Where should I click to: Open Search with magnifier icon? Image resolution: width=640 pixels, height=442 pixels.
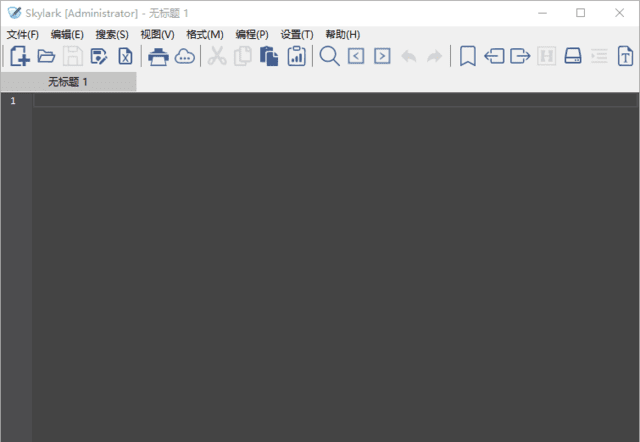[329, 56]
